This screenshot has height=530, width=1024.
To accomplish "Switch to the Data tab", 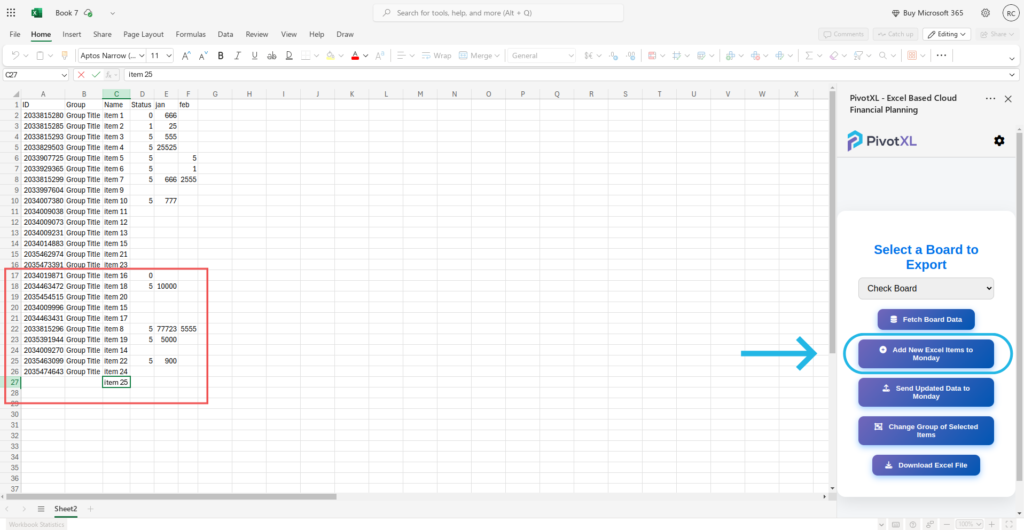I will [x=225, y=34].
